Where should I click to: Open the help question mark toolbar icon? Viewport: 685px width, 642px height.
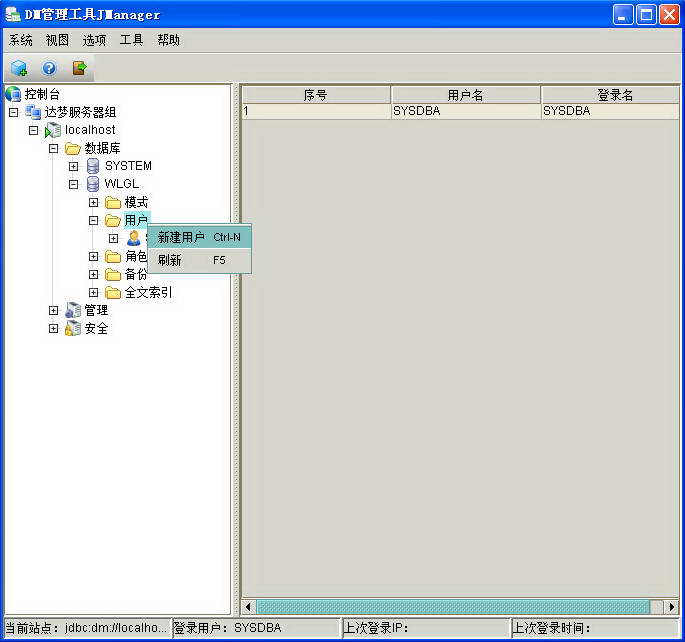[49, 68]
